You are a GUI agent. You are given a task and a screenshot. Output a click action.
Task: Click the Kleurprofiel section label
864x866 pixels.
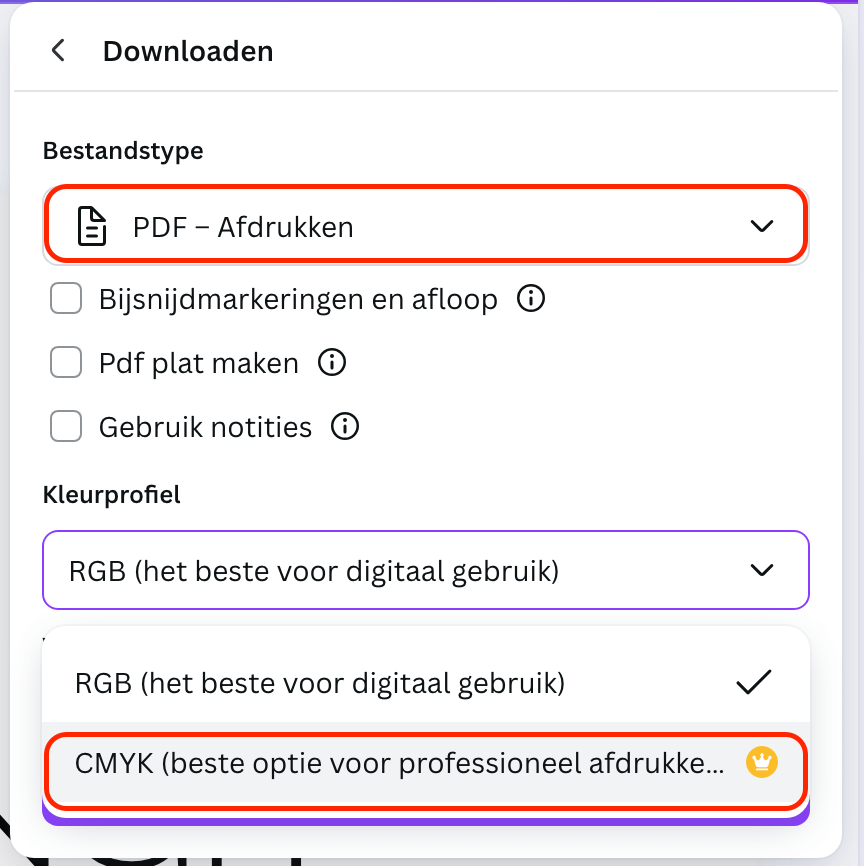[x=111, y=494]
